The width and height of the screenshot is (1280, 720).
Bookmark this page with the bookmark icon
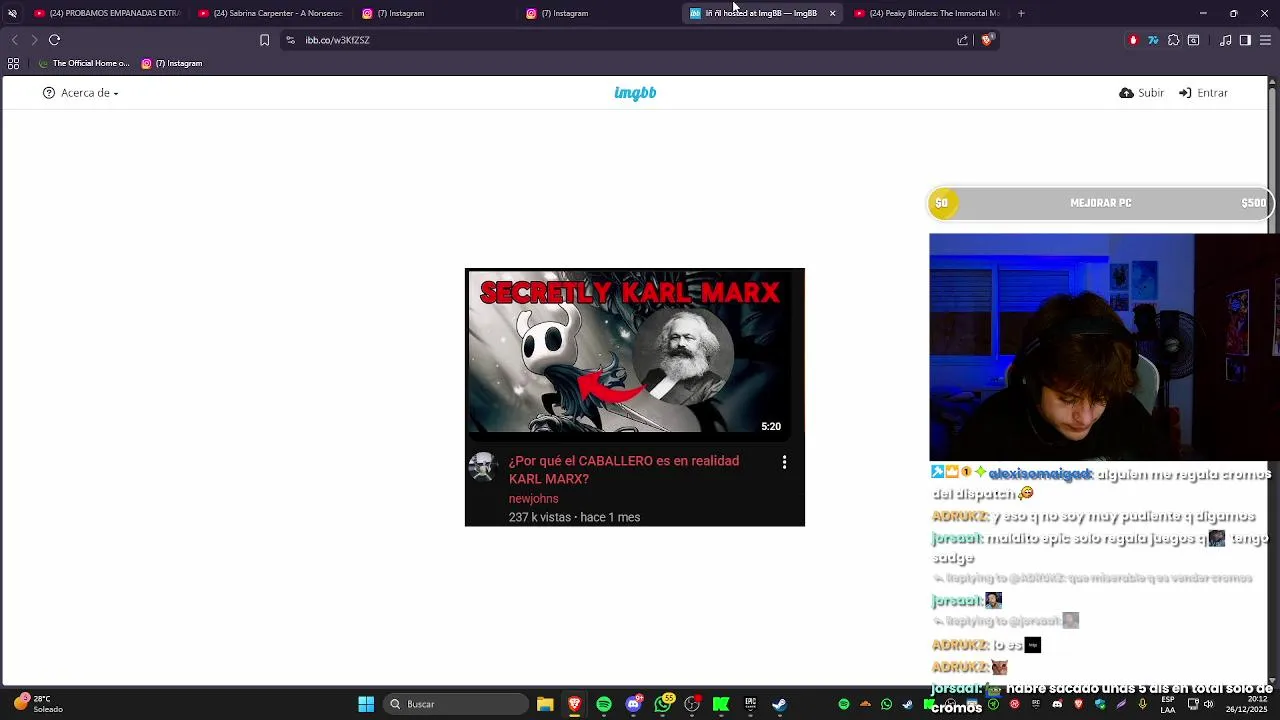coord(264,40)
